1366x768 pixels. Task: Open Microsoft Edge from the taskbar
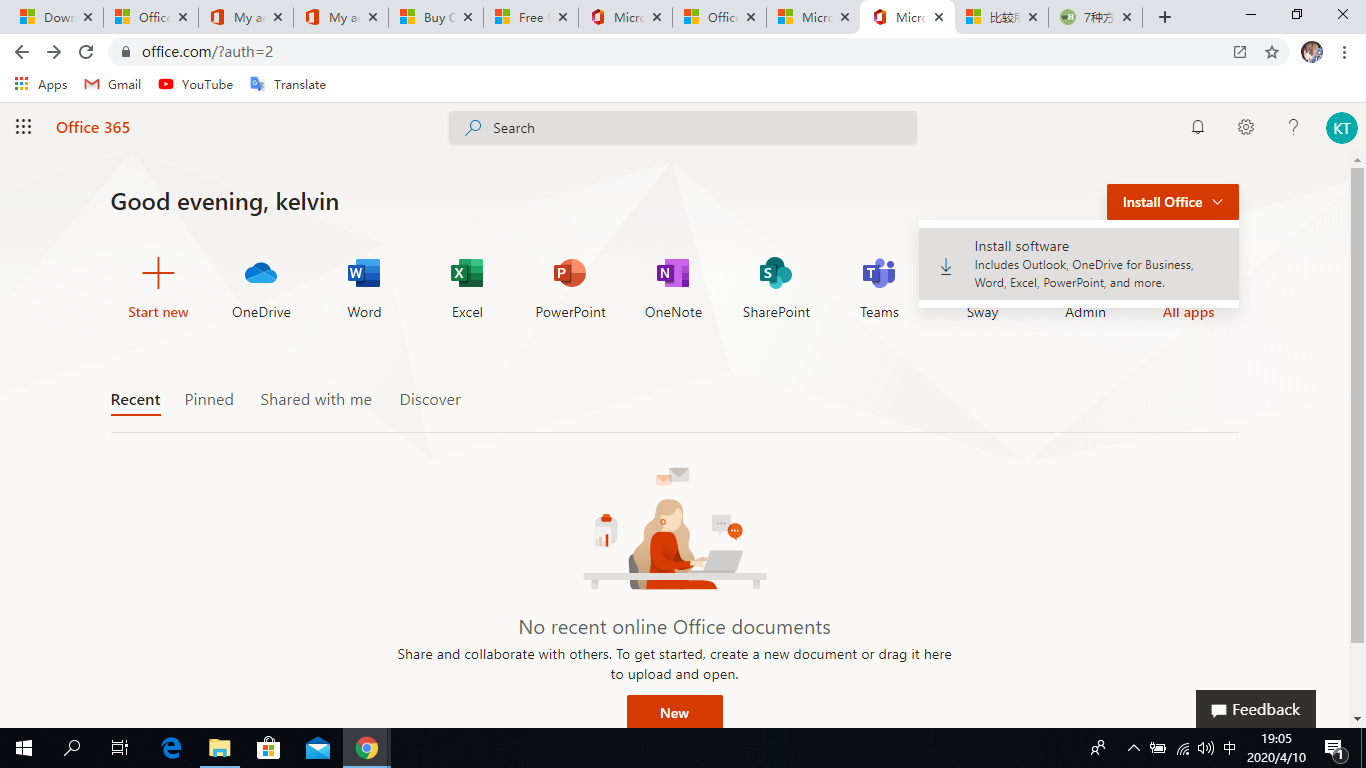coord(171,747)
